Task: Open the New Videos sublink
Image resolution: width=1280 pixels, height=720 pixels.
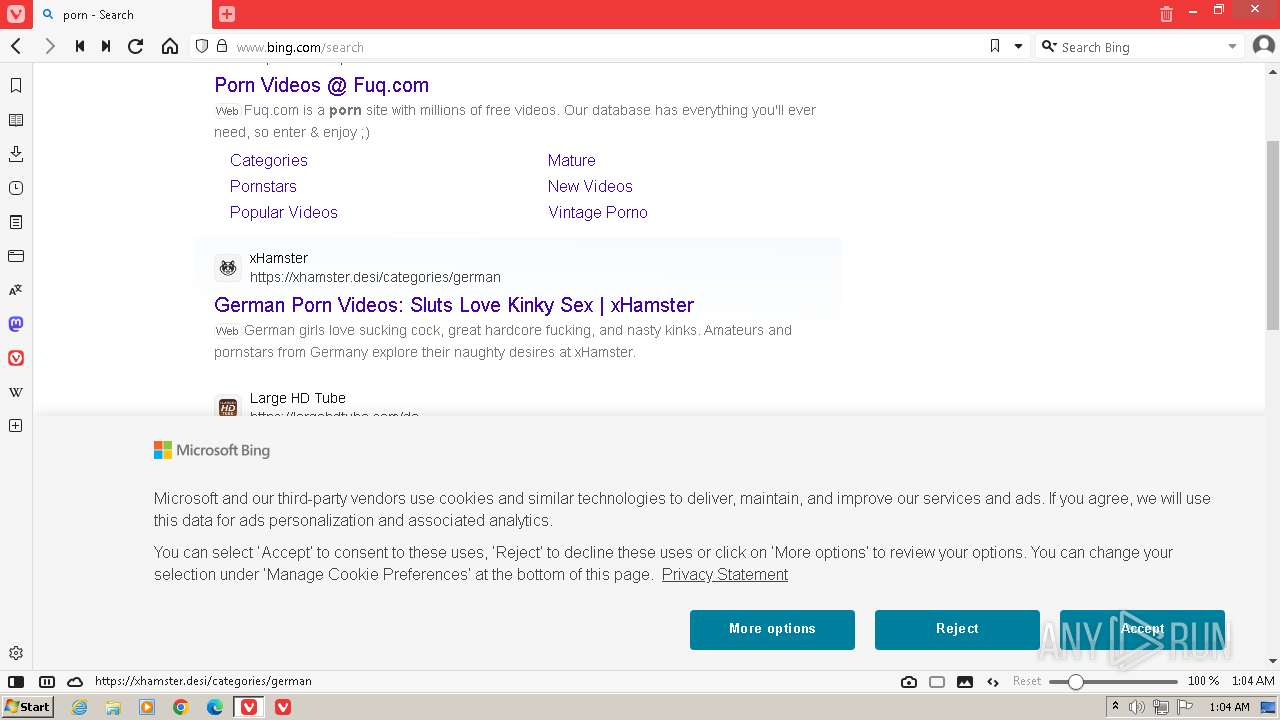Action: [x=590, y=186]
